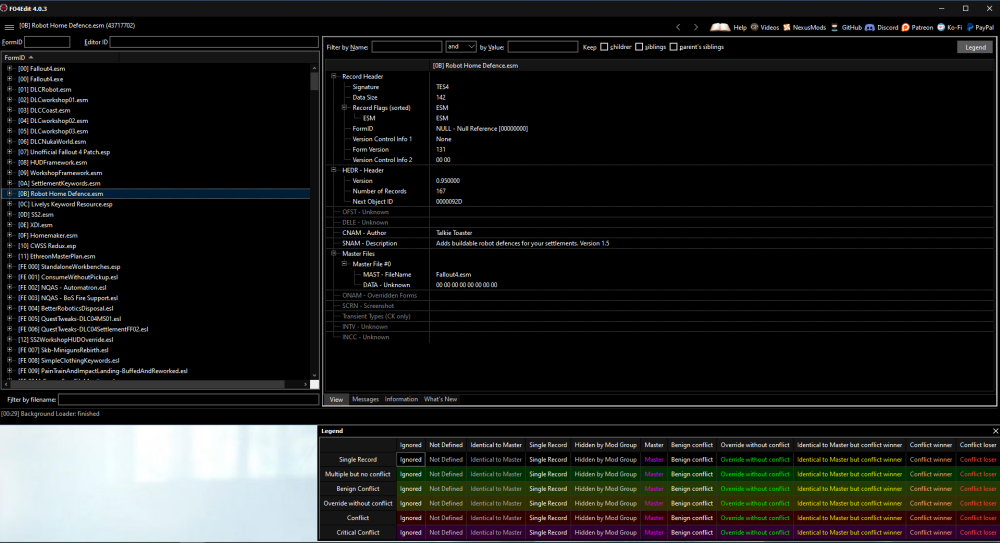Open Help via the book icon
The width and height of the screenshot is (1000, 543).
coord(720,27)
